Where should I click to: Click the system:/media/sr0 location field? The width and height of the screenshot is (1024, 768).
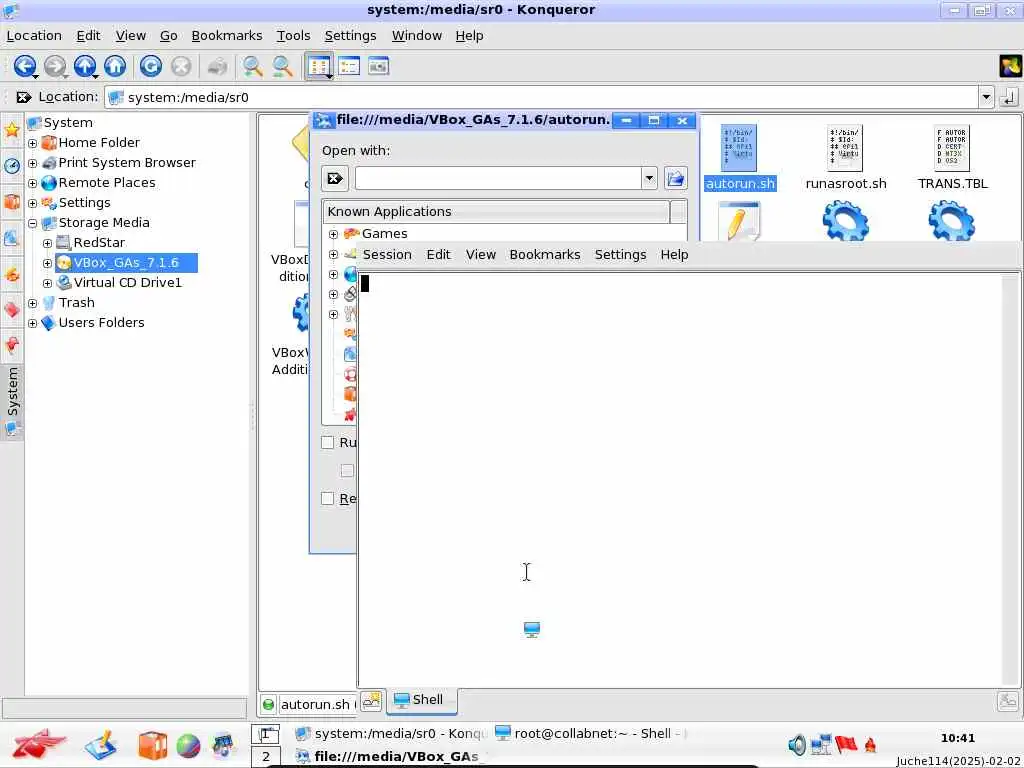tap(542, 98)
